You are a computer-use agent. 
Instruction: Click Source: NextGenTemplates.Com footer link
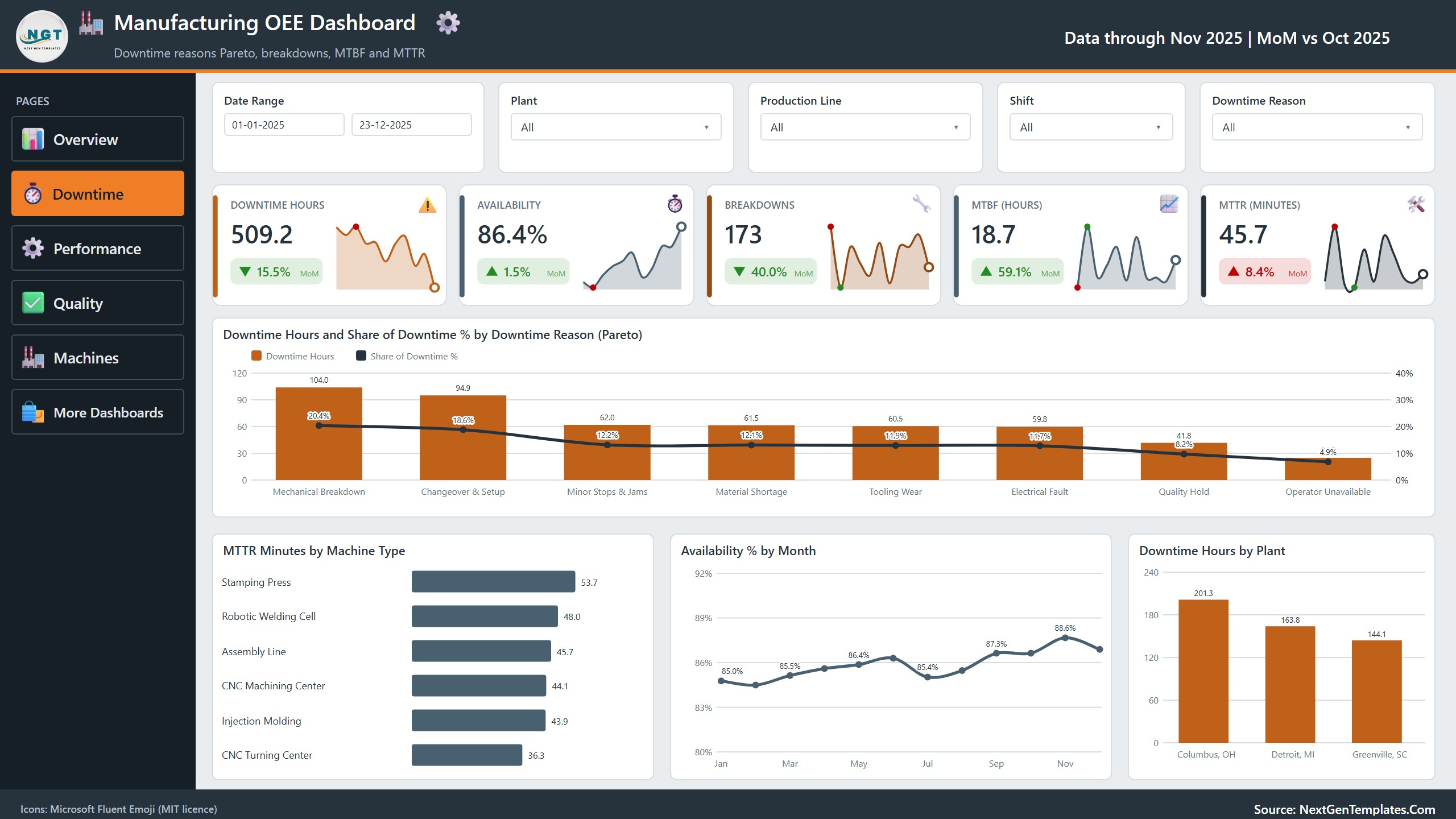point(1345,809)
